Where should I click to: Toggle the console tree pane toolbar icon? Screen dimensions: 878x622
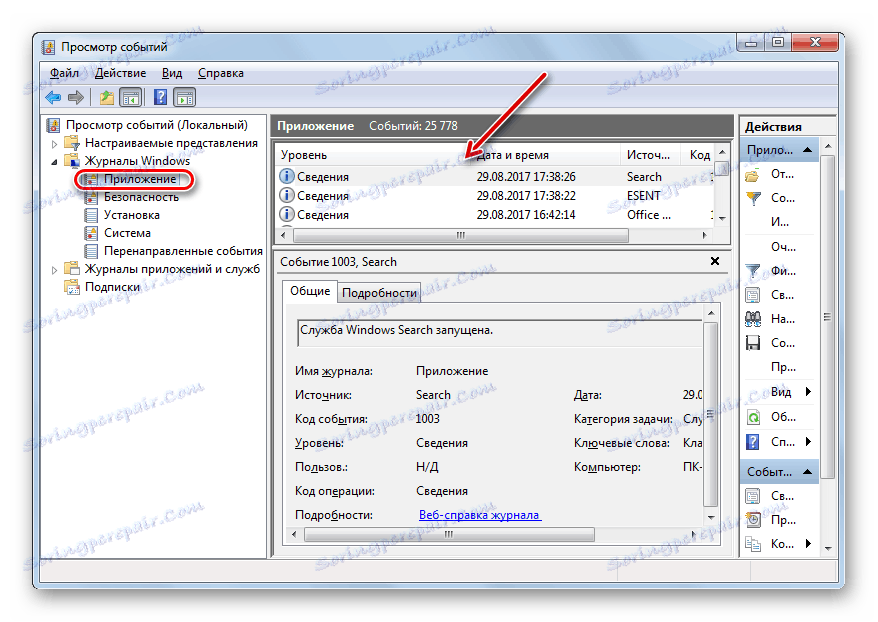click(x=131, y=98)
